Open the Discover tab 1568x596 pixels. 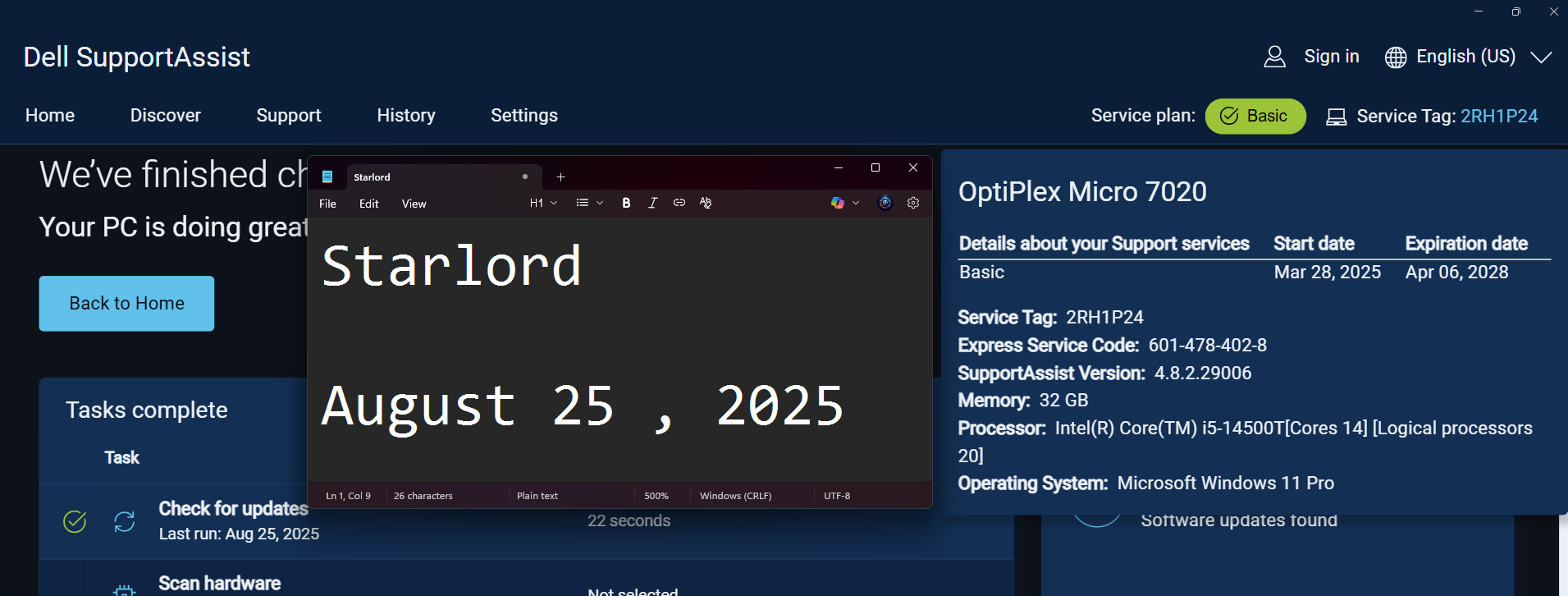pyautogui.click(x=166, y=116)
